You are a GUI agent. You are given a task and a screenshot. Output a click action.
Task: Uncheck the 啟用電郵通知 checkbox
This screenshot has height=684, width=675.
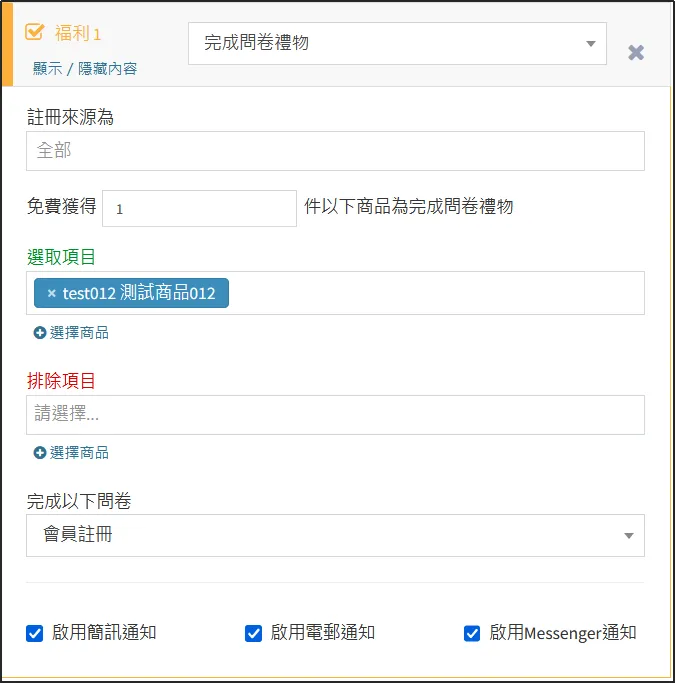point(254,633)
